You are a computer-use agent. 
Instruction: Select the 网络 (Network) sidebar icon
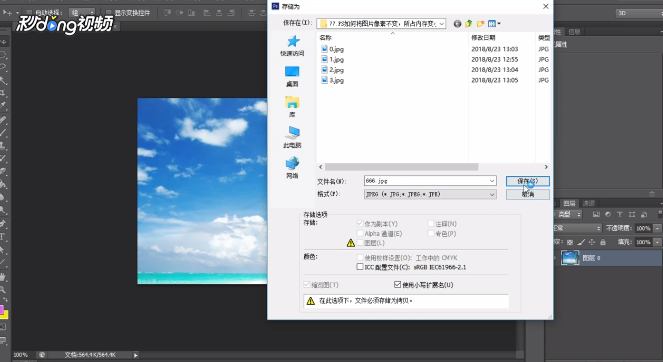(292, 167)
